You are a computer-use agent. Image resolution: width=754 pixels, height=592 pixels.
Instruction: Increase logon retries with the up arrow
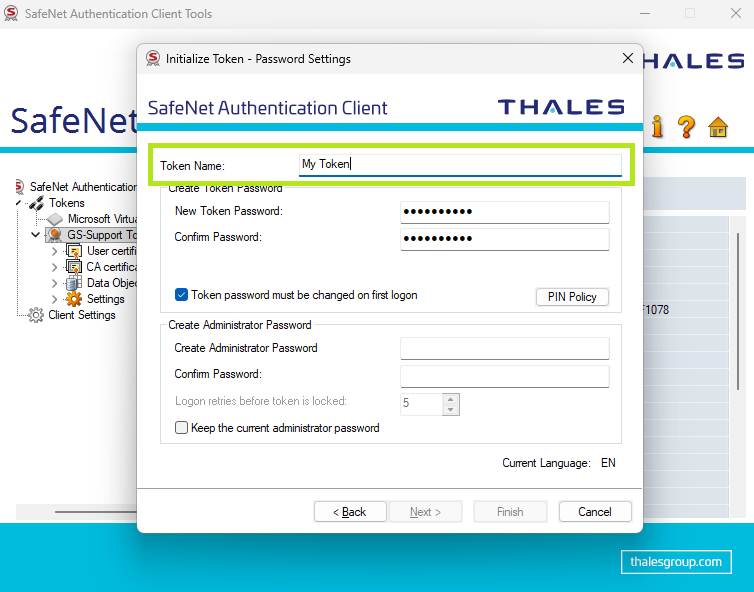point(451,399)
